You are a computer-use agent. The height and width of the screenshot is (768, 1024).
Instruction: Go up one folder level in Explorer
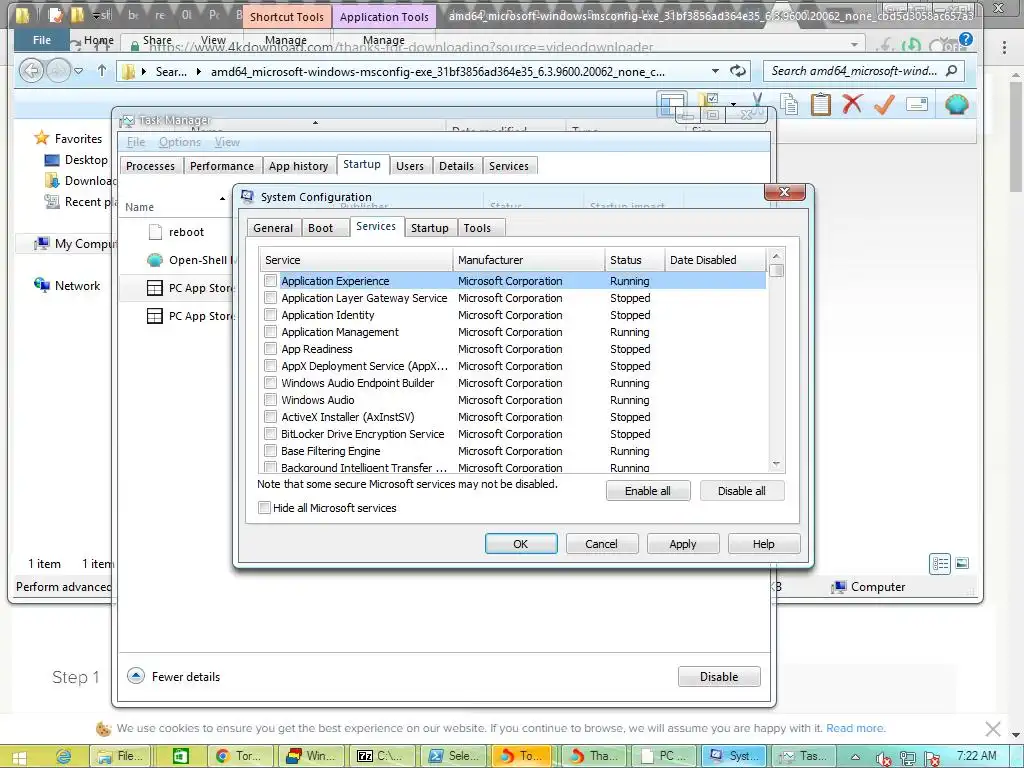point(102,71)
